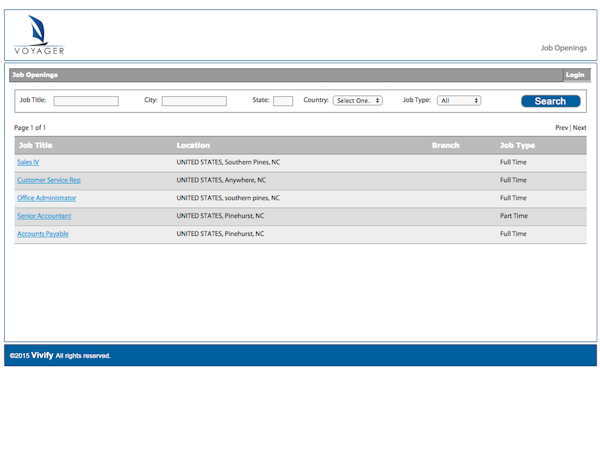Click 'Full Time' in Customer Service Rep row

(513, 180)
